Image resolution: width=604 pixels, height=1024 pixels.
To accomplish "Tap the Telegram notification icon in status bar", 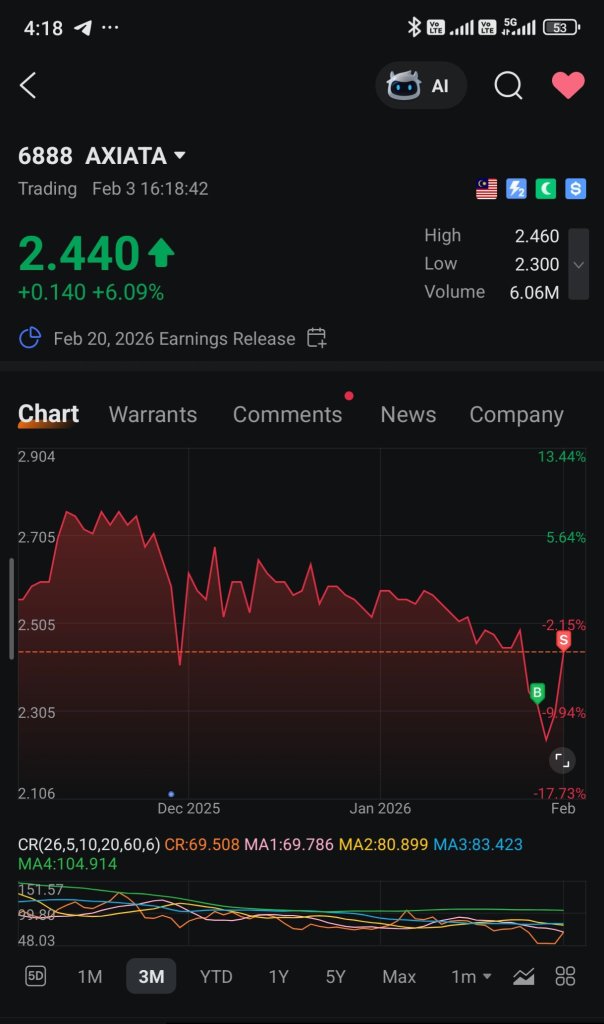I will coord(83,27).
